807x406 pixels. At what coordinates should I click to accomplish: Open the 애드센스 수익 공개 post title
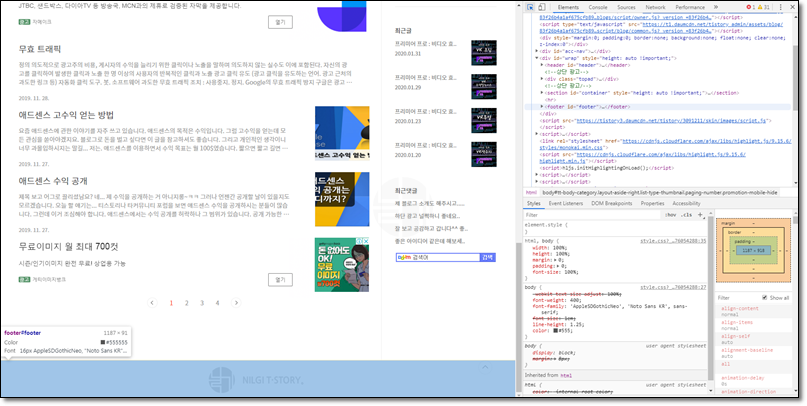pos(53,181)
